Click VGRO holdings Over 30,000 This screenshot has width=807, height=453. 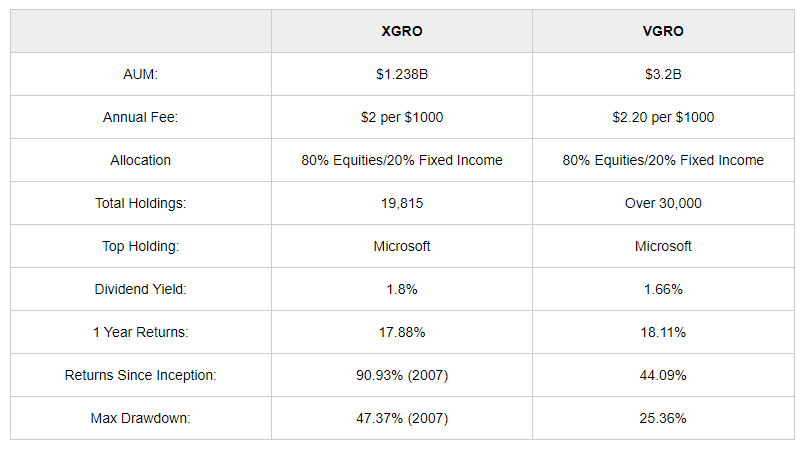663,203
